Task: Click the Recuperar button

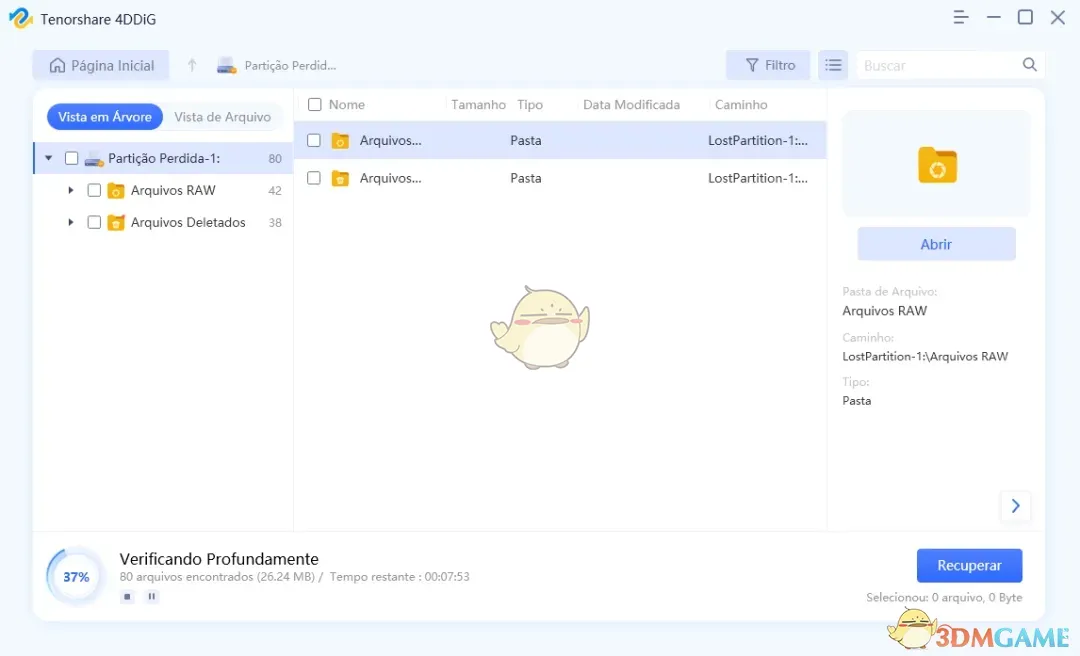Action: pyautogui.click(x=969, y=565)
